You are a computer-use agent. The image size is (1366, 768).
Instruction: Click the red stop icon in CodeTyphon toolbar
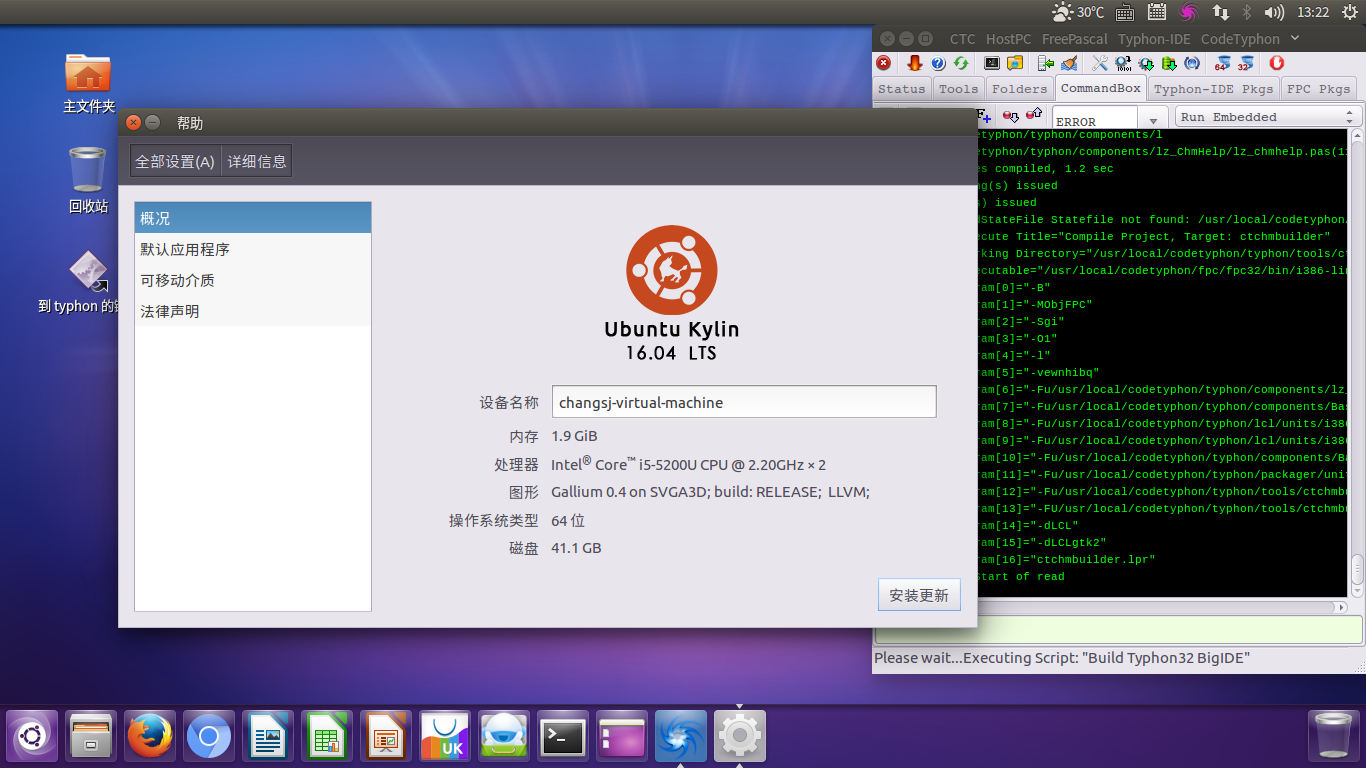pos(884,63)
